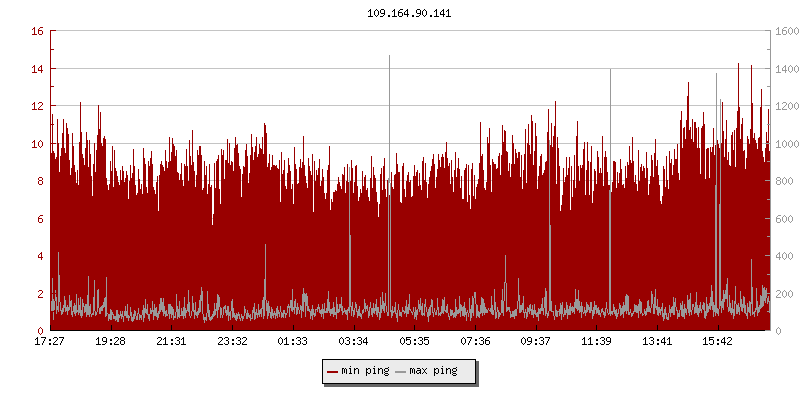
Task: Select the min ping legend label
Action: [x=364, y=371]
